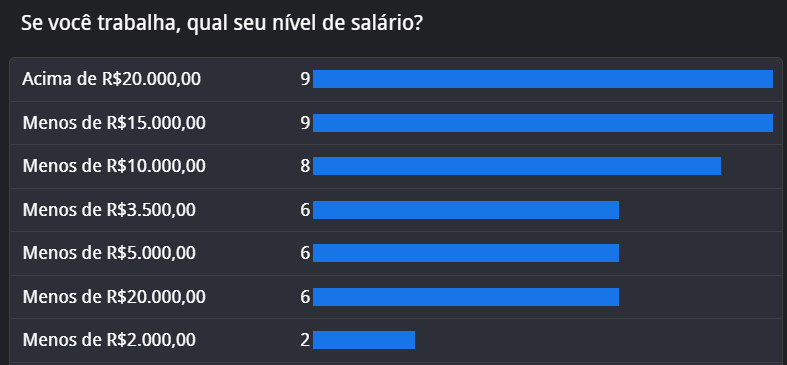787x365 pixels.
Task: Click the blue bar for Acima de R$20.000,00
Action: 543,79
